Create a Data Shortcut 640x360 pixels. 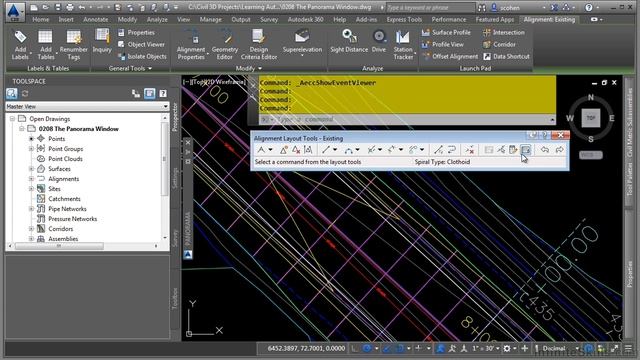507,56
